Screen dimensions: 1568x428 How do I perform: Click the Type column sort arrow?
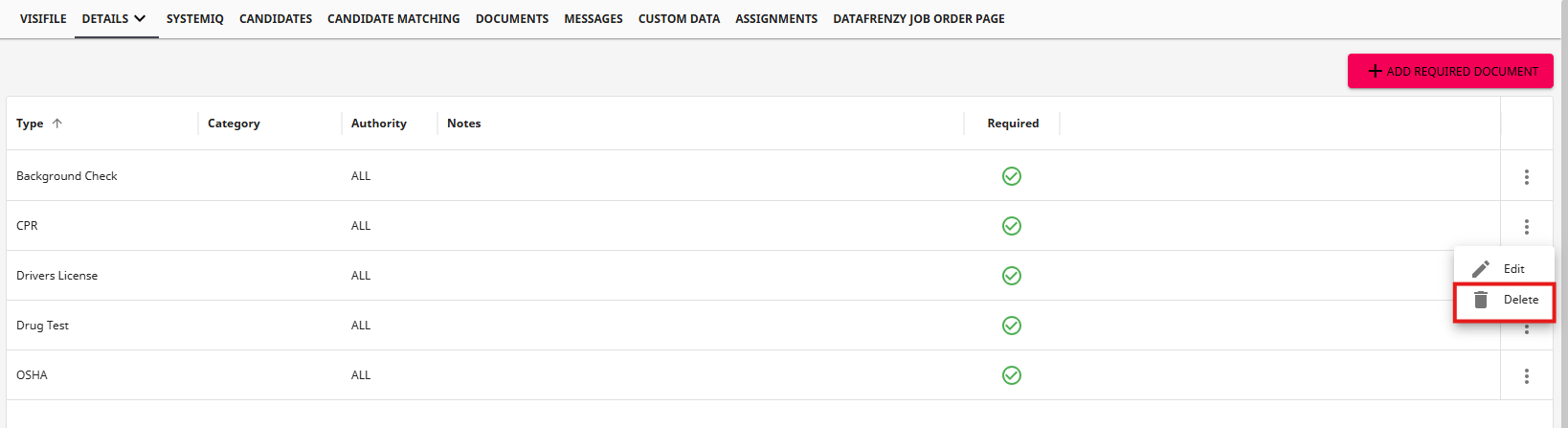57,124
